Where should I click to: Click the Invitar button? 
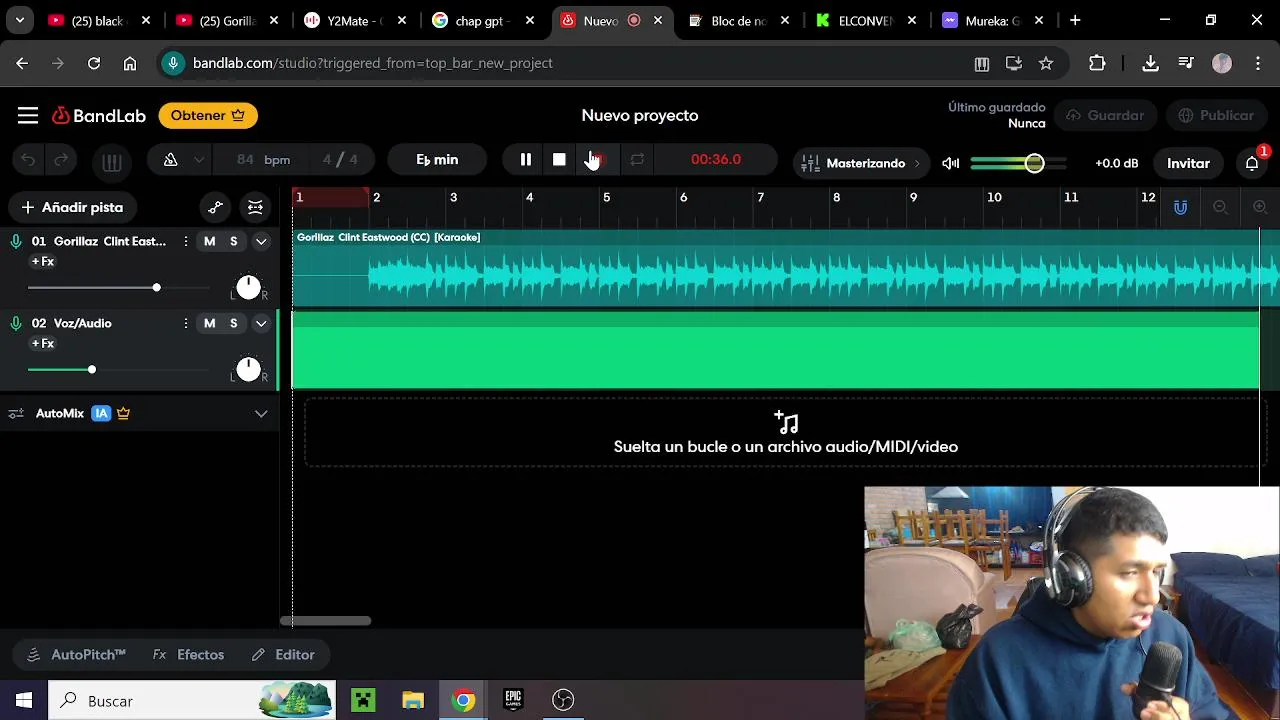(x=1188, y=163)
